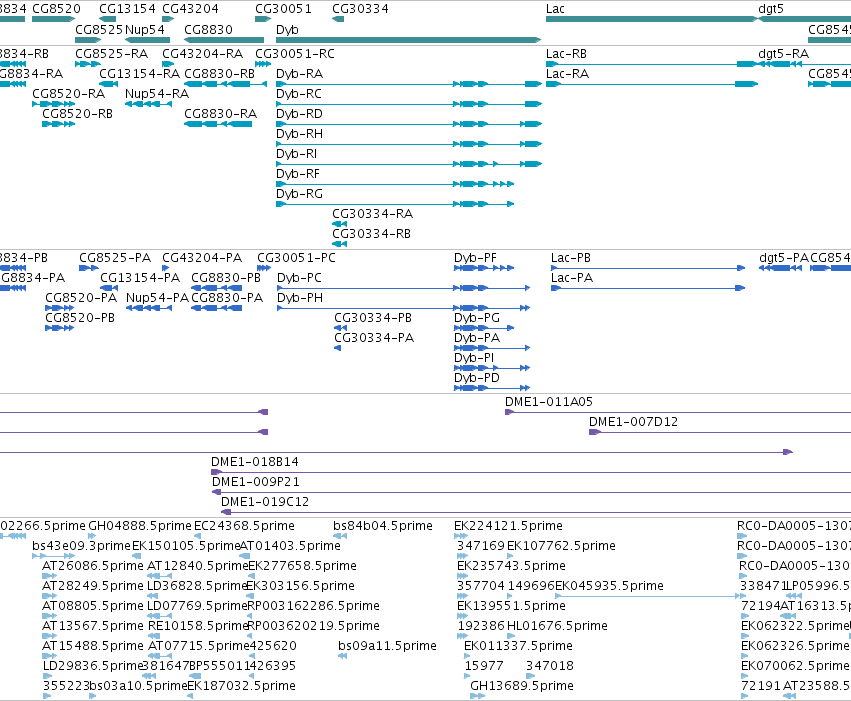851x701 pixels.
Task: Open protein Dyb-PF
Action: click(x=475, y=258)
